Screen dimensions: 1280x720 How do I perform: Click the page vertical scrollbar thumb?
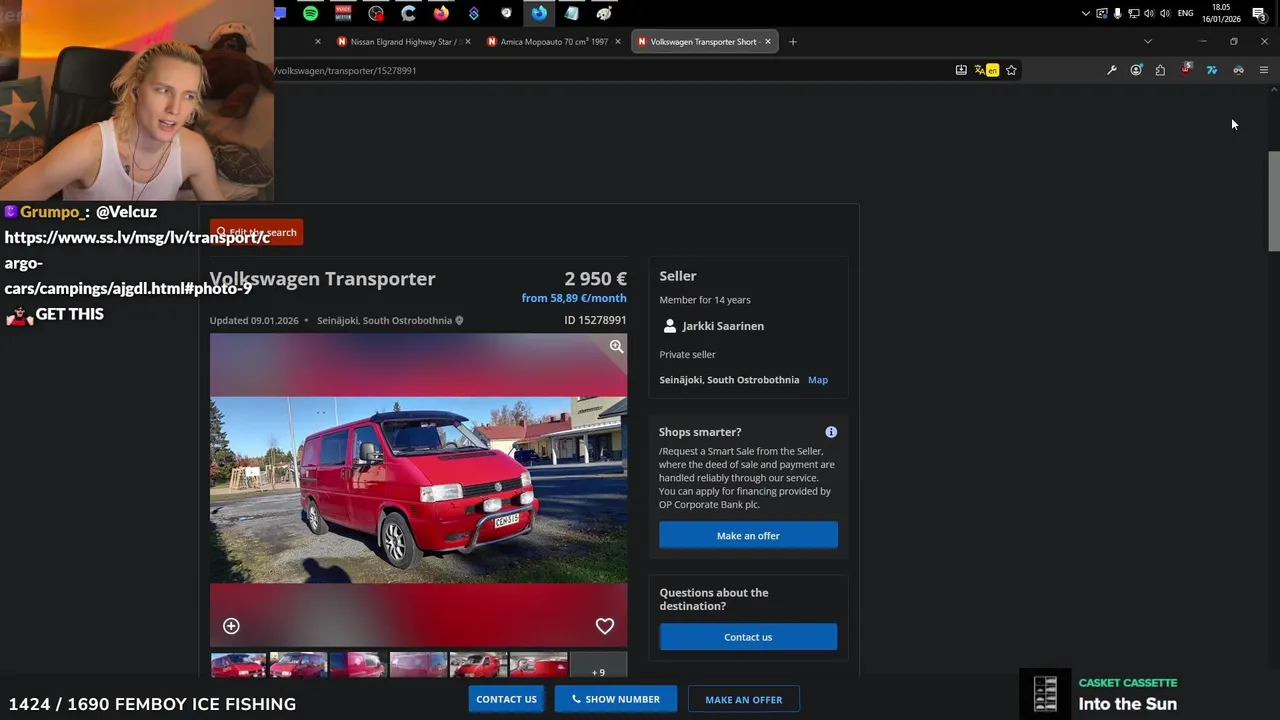click(1274, 200)
